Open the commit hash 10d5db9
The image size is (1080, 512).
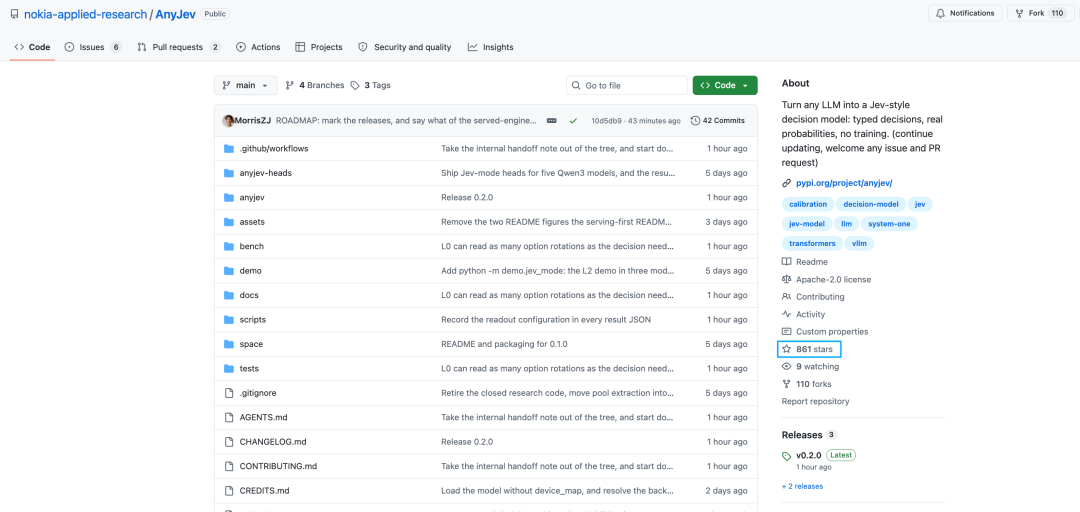(605, 121)
